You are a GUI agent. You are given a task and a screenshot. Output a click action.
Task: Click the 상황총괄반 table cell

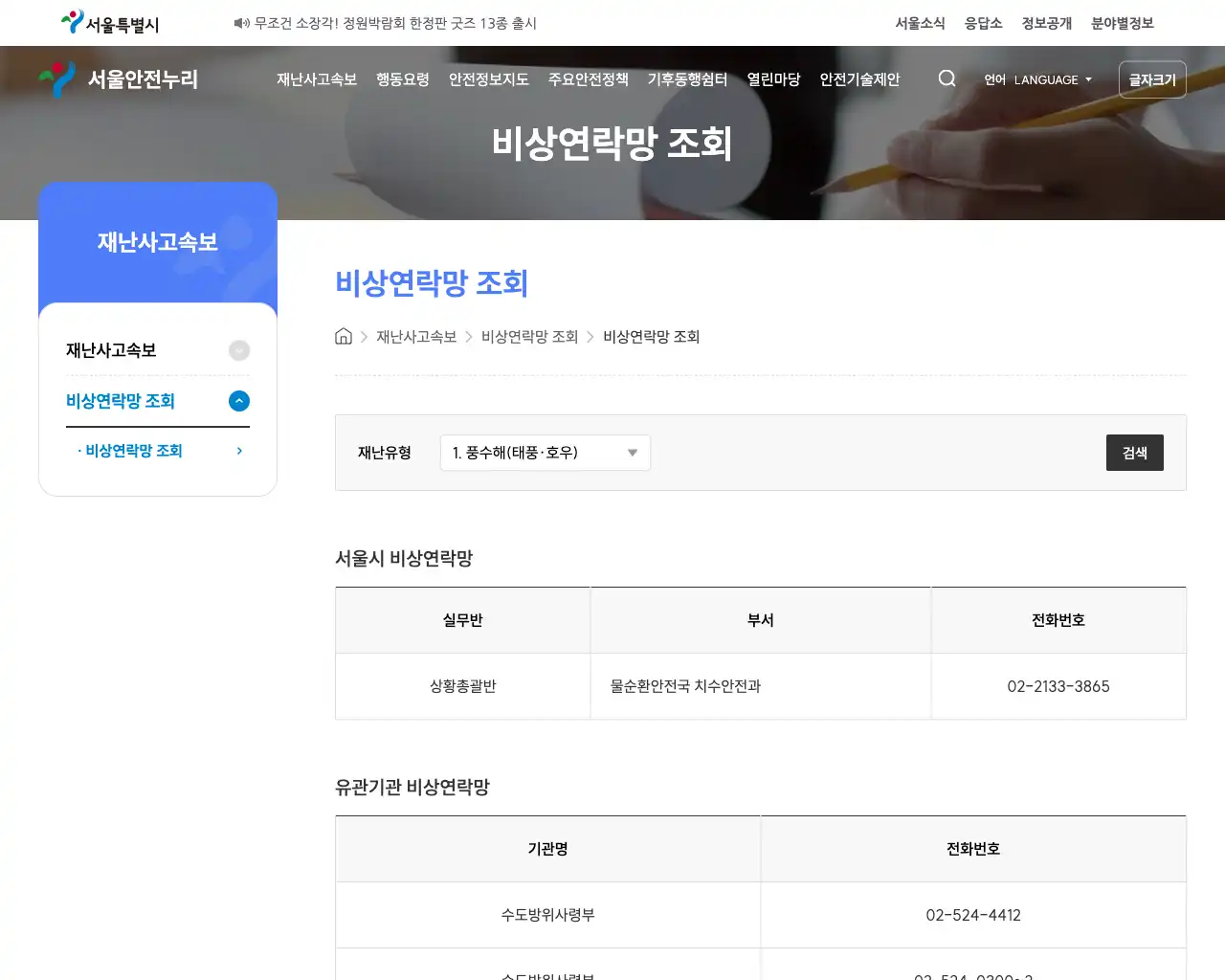(x=463, y=686)
